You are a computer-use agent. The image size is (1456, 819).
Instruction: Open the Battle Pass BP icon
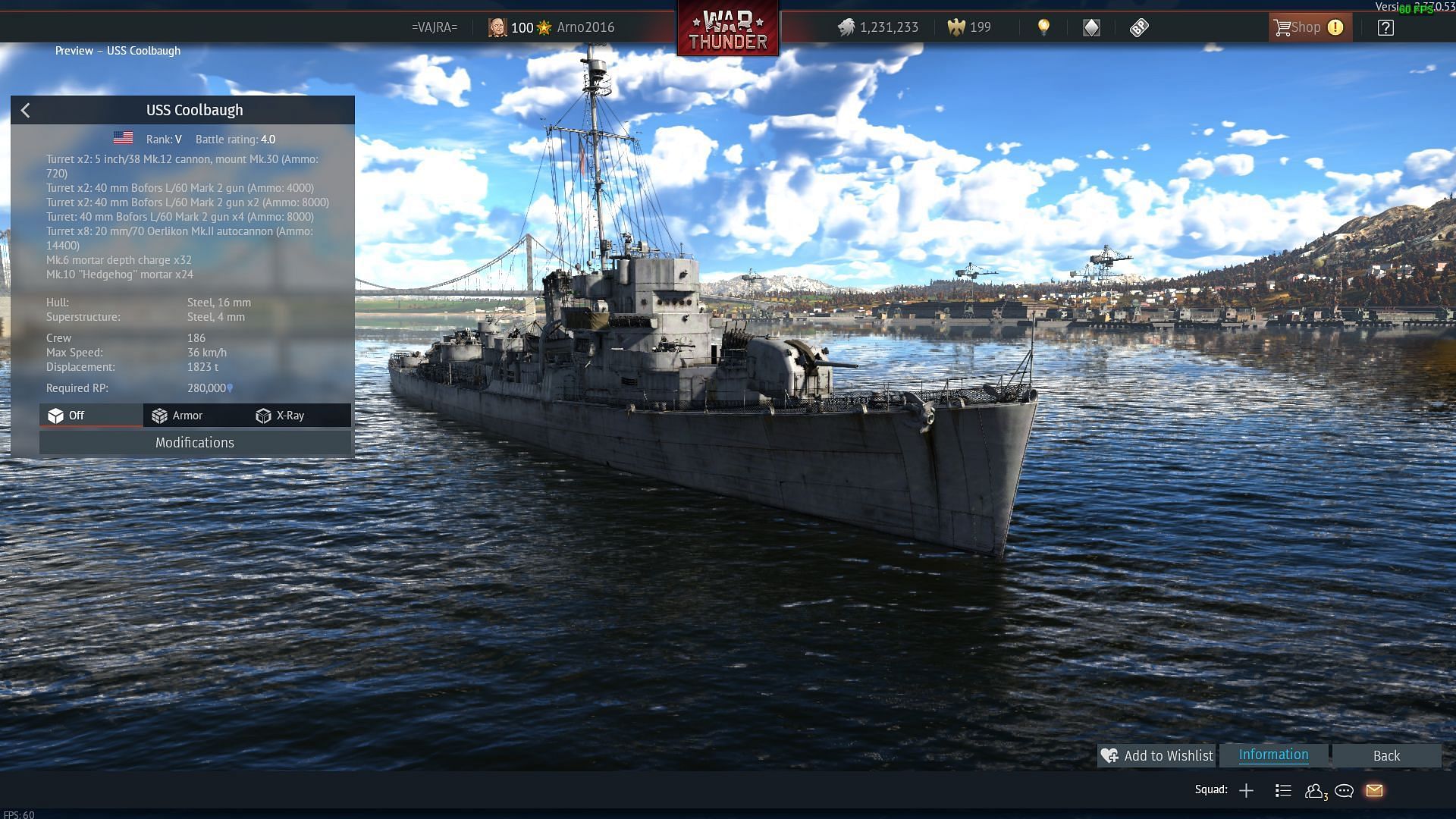(x=1139, y=28)
